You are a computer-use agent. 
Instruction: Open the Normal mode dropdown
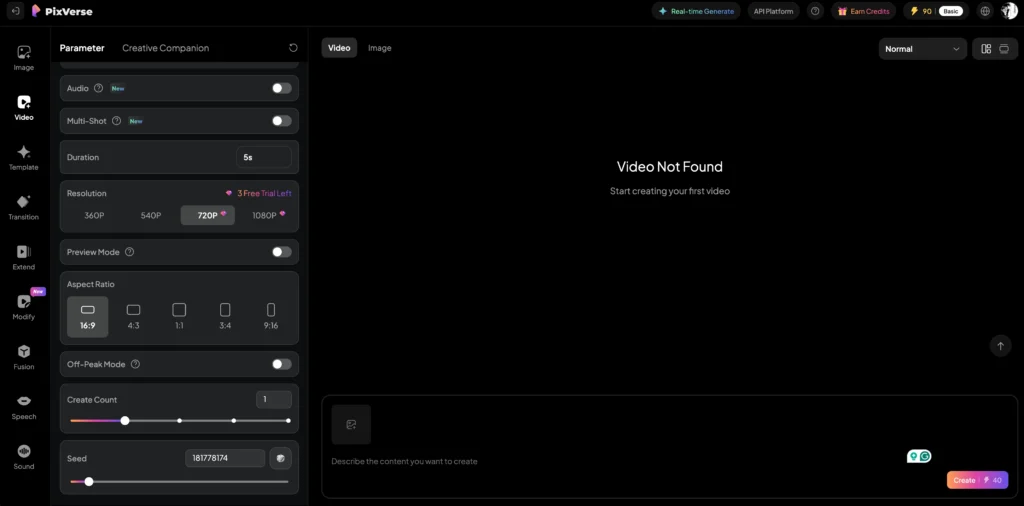(923, 49)
